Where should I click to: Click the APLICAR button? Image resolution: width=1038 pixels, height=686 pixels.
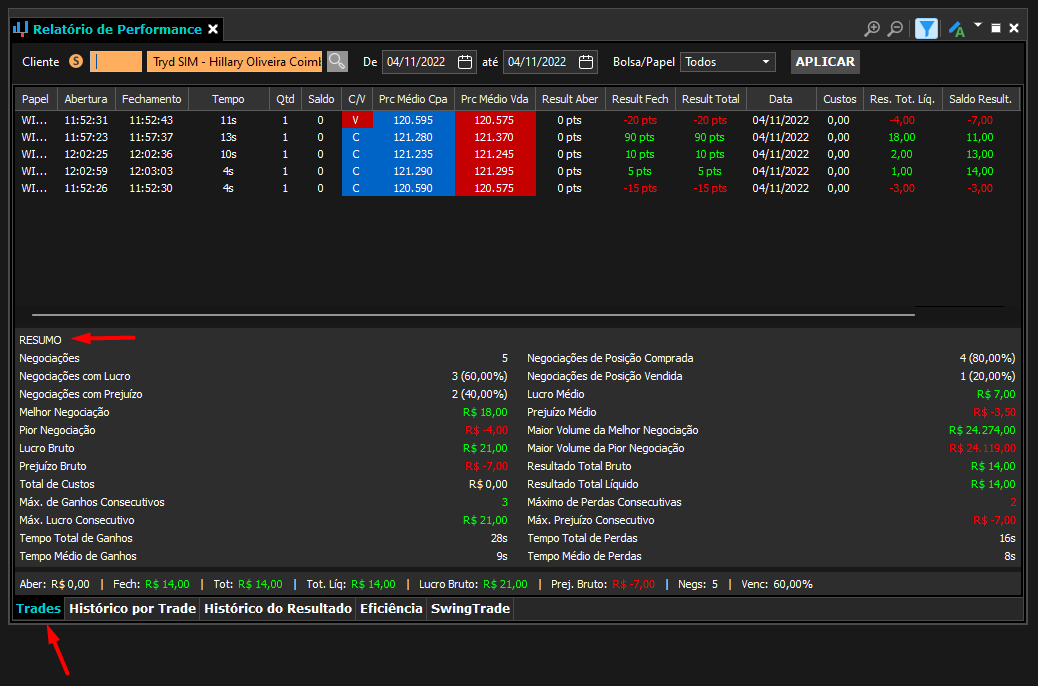[825, 62]
